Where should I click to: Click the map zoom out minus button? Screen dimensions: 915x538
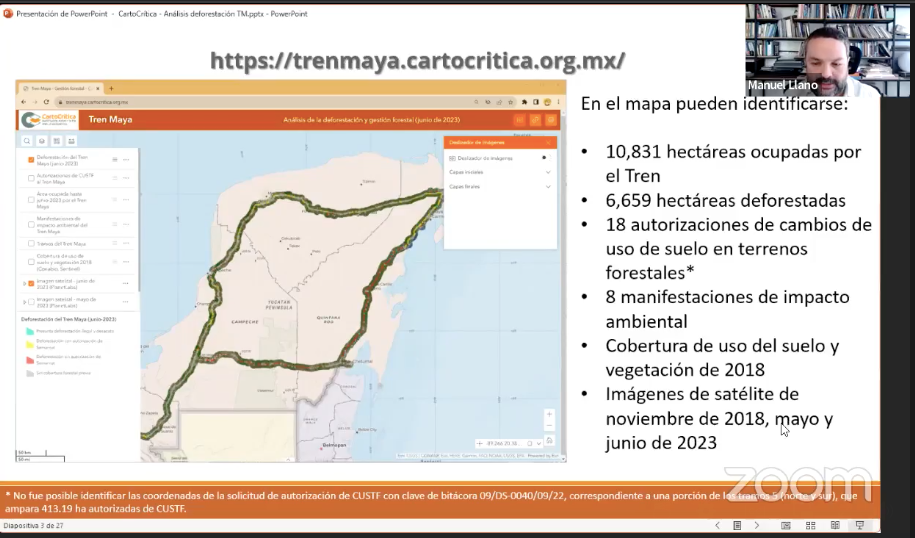click(549, 426)
